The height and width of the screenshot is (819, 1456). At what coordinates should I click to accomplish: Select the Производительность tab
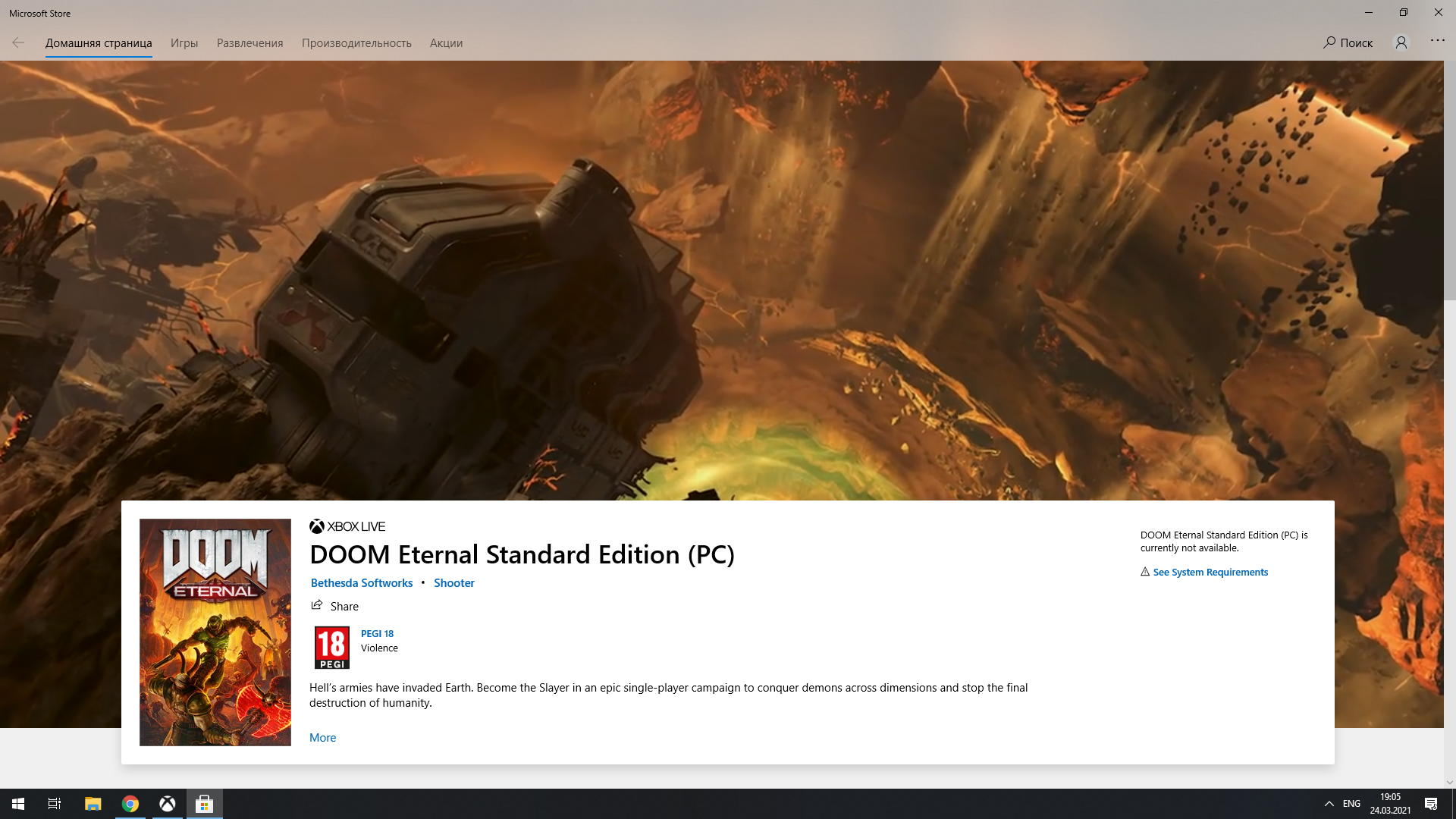coord(356,43)
